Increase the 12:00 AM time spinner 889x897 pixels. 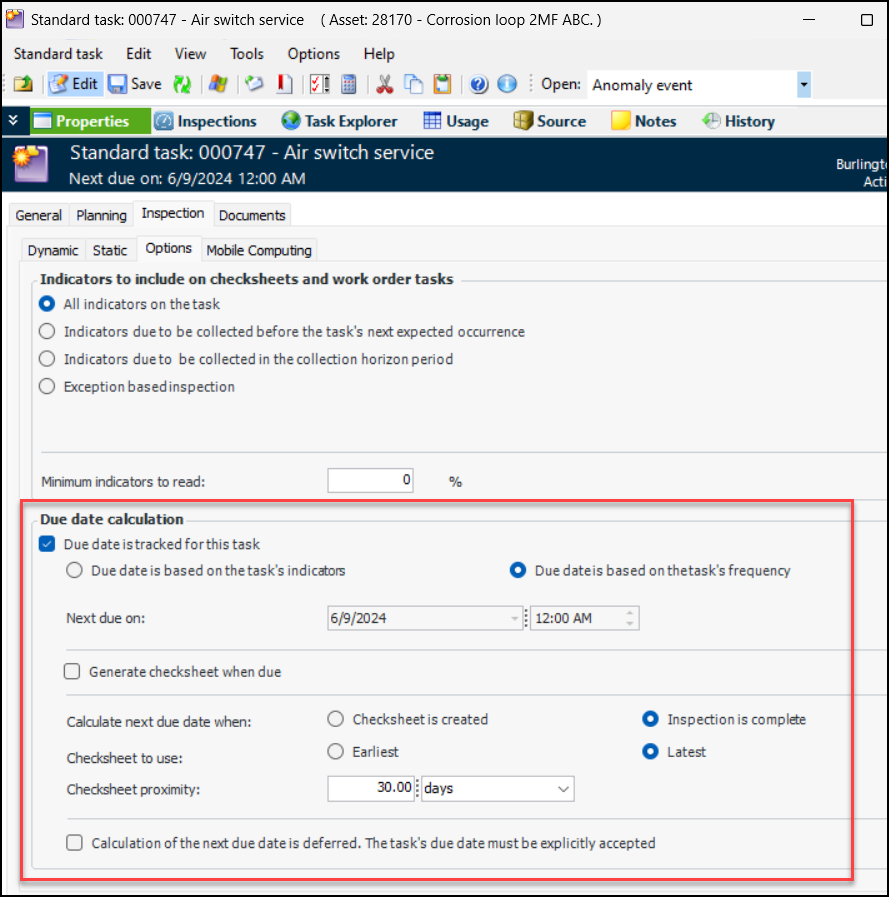[629, 613]
